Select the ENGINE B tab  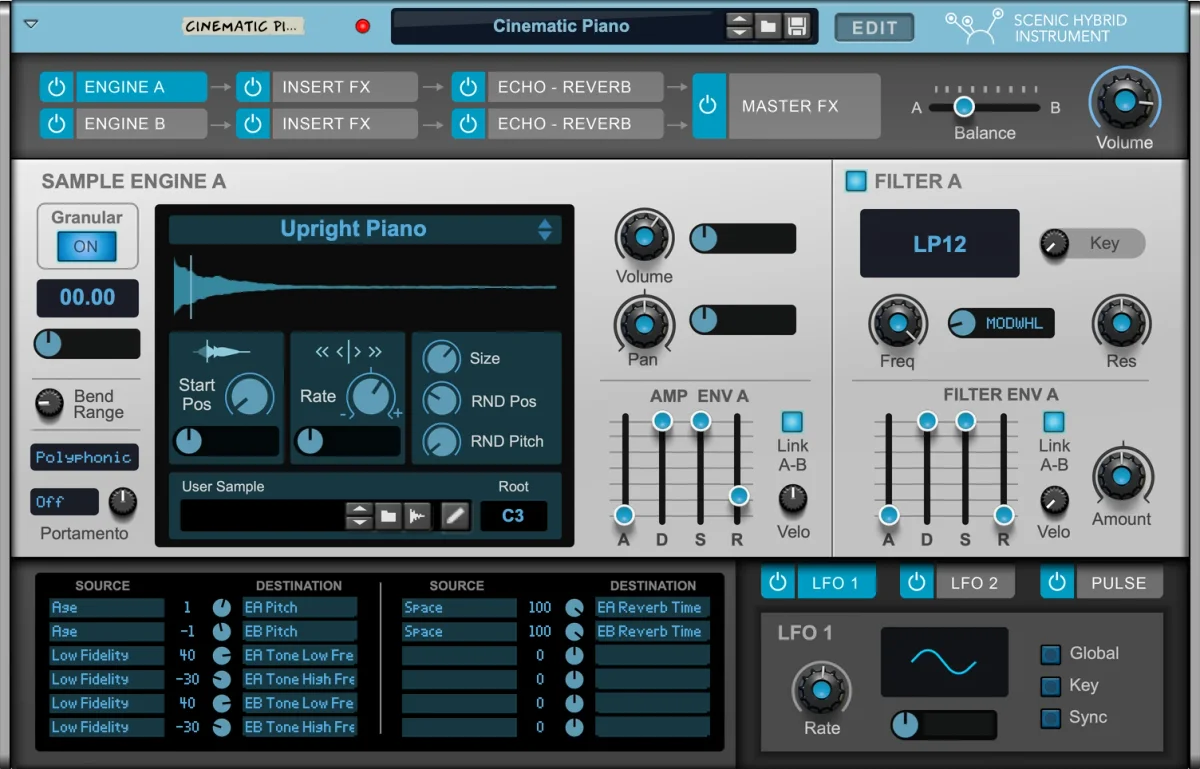(x=141, y=124)
